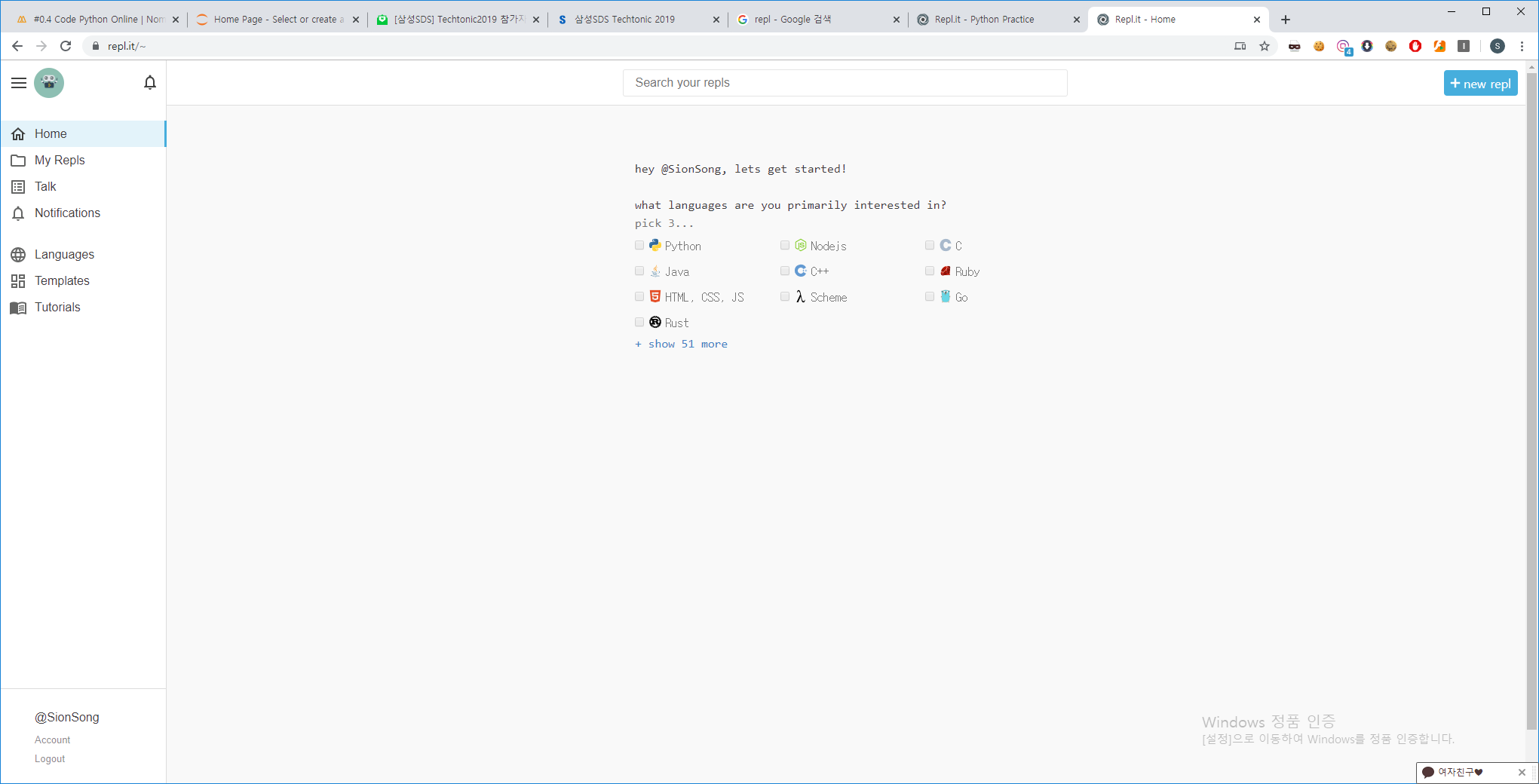
Task: Reload the current page
Action: [66, 46]
